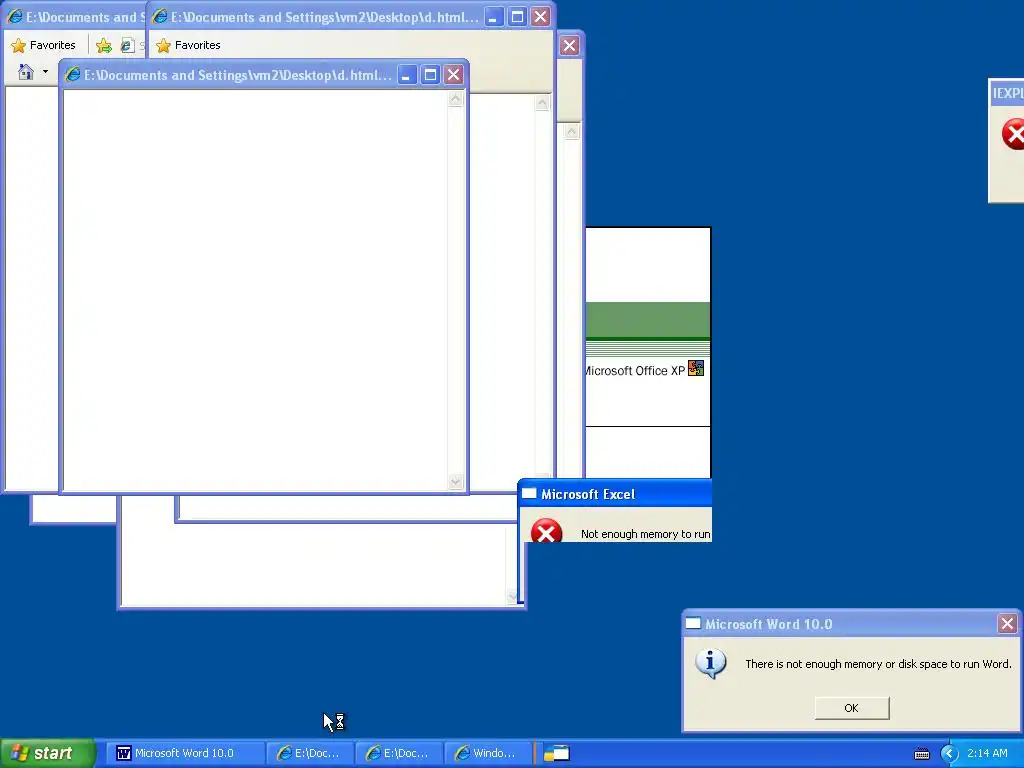Click the IE logo in the front window's title bar
The height and width of the screenshot is (768, 1024).
(x=72, y=75)
